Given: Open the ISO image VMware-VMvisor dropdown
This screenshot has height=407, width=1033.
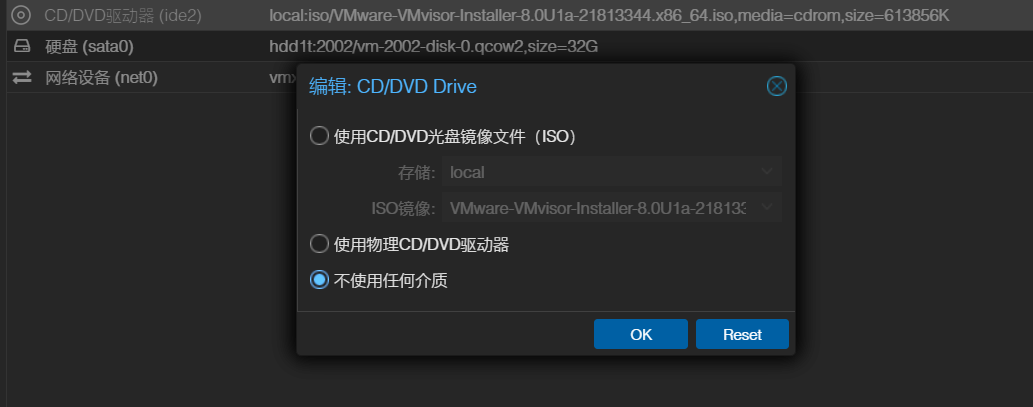Looking at the screenshot, I should [x=612, y=208].
